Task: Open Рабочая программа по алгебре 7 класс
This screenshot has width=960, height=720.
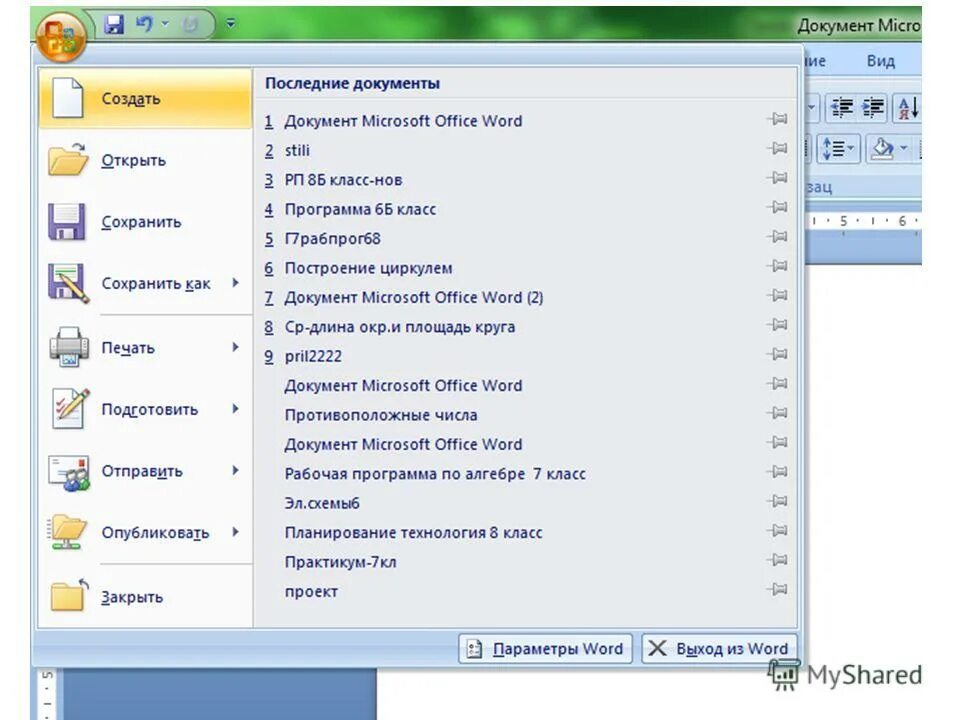Action: pos(525,473)
